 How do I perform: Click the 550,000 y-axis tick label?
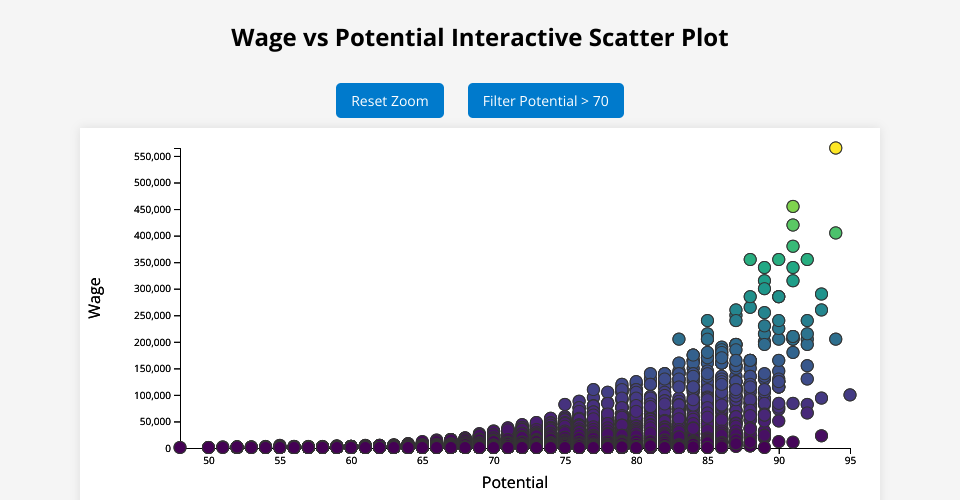pyautogui.click(x=151, y=157)
